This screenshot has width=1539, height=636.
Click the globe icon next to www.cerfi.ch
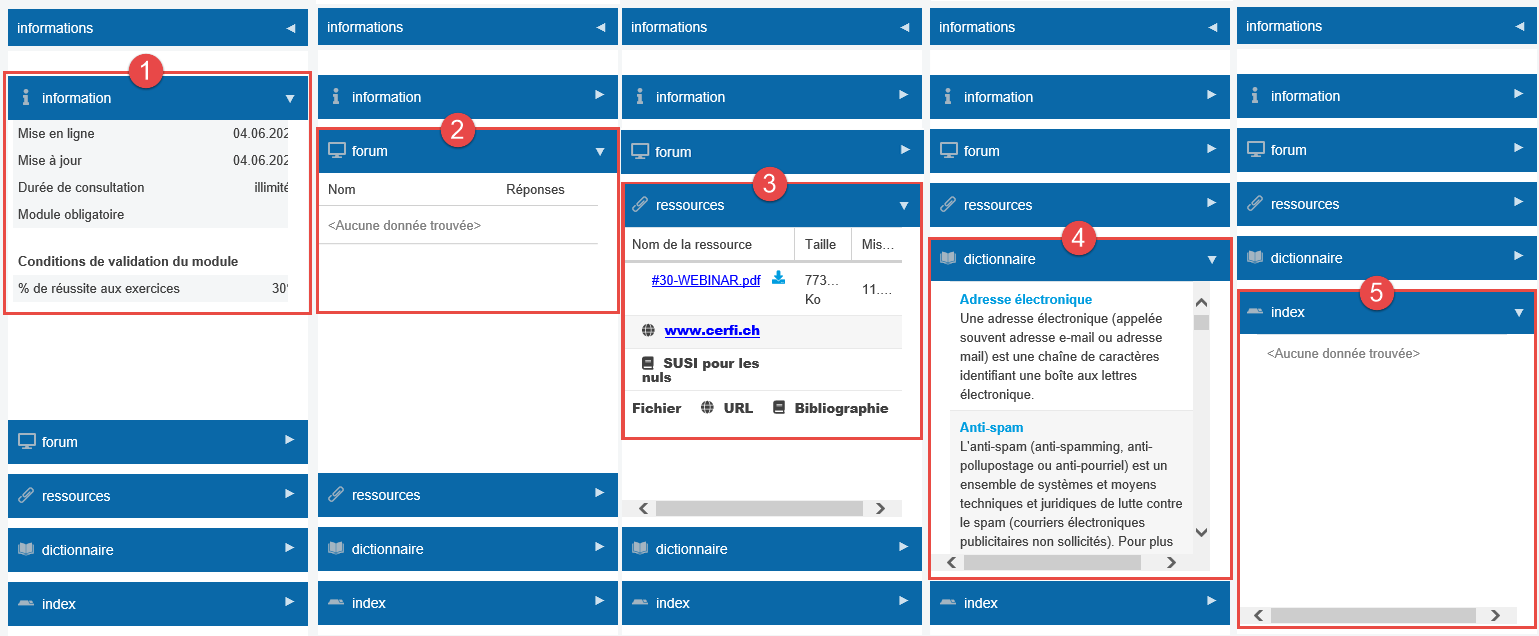coord(648,330)
